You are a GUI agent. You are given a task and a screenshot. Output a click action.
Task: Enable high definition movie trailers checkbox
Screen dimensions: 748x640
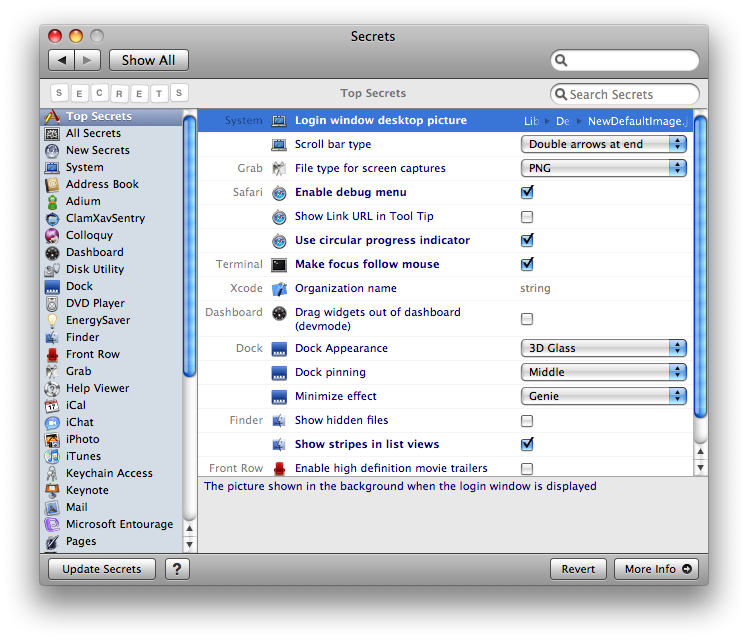coord(527,469)
